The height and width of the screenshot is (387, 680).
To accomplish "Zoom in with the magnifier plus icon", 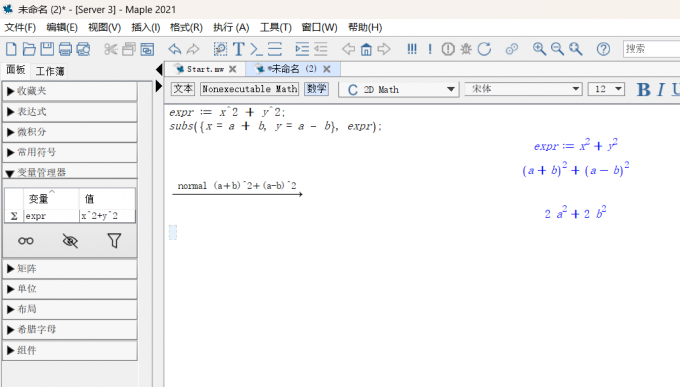I will pos(539,49).
